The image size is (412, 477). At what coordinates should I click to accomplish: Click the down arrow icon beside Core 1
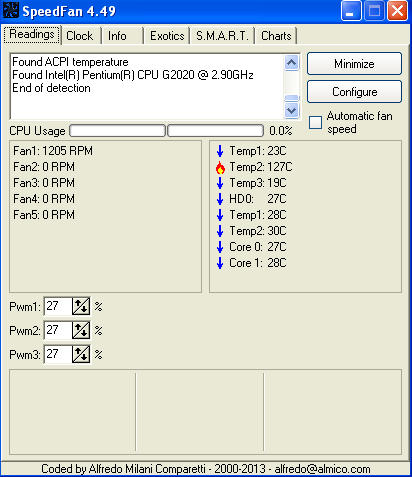(x=220, y=263)
